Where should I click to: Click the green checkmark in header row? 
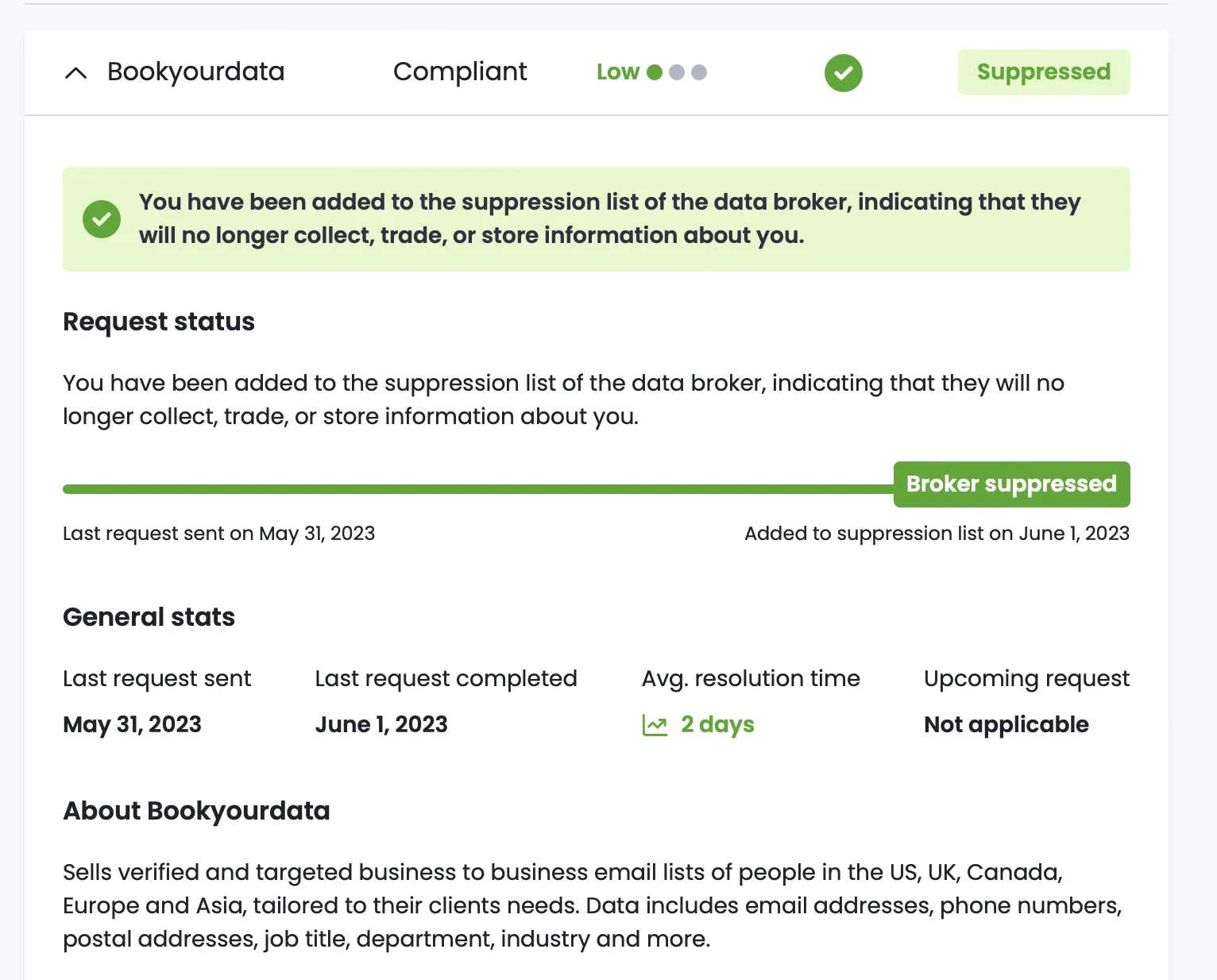(843, 73)
